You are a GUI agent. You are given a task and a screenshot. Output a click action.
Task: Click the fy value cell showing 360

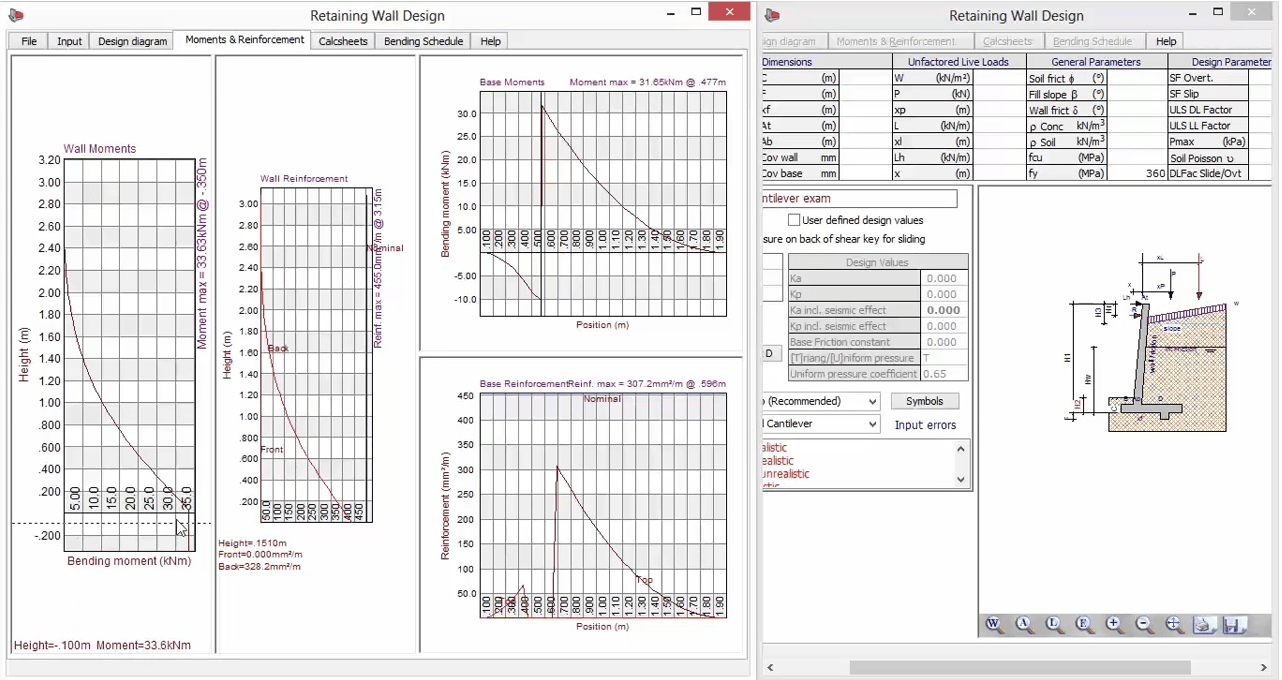[1136, 174]
